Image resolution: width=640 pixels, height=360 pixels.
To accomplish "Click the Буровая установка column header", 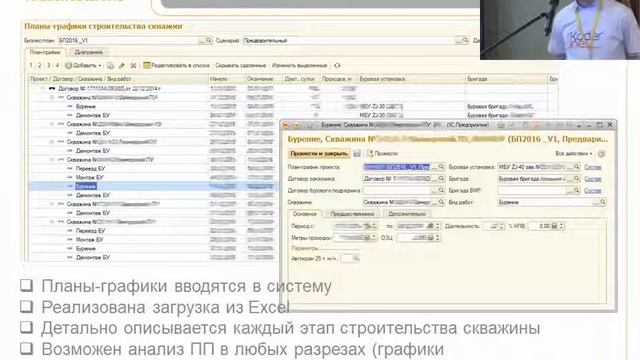I will 411,79.
